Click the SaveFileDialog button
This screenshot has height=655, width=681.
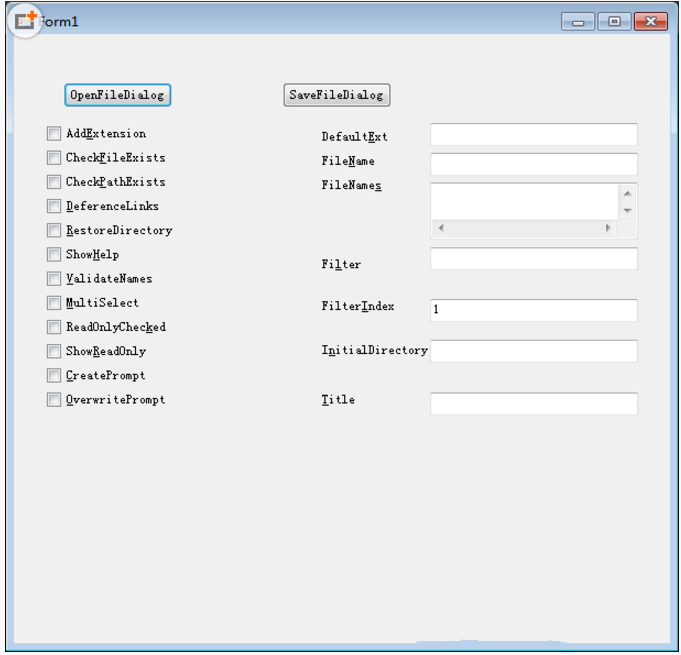pyautogui.click(x=336, y=95)
